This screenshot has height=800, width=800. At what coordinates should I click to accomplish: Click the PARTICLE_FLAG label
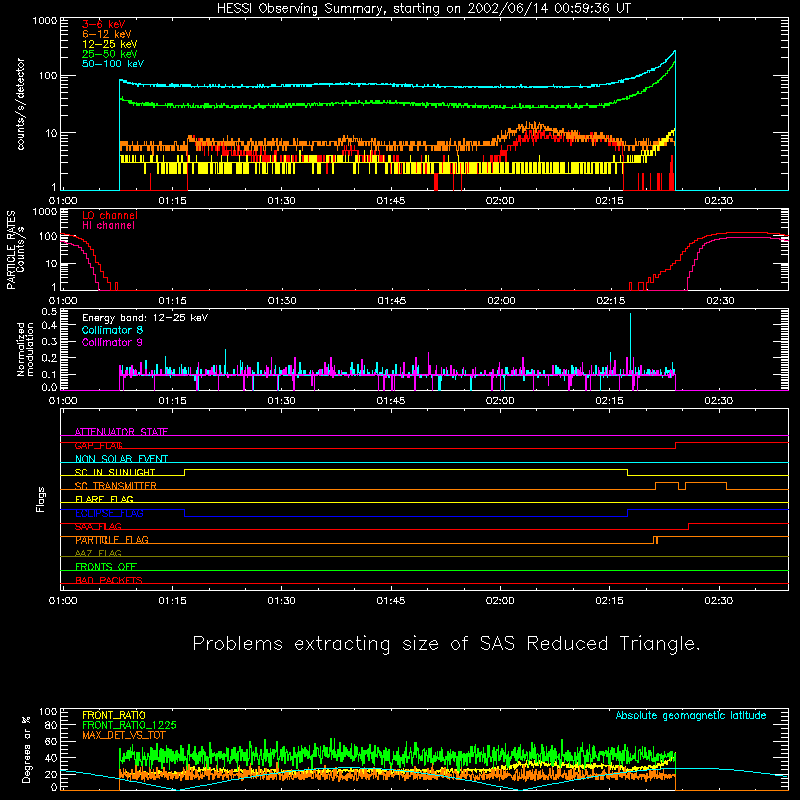point(112,539)
